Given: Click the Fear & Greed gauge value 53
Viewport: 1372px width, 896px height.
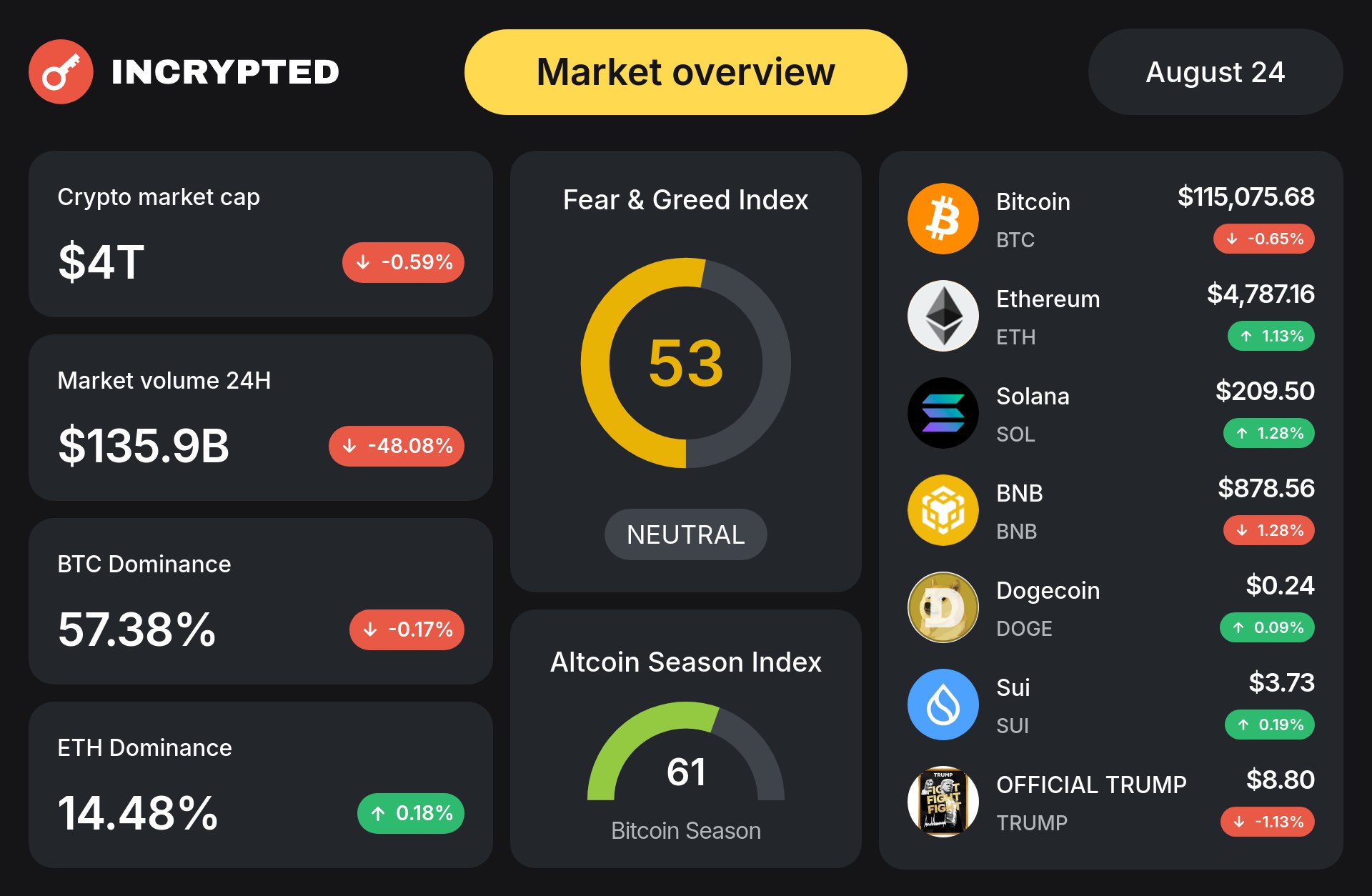Looking at the screenshot, I should (x=686, y=363).
